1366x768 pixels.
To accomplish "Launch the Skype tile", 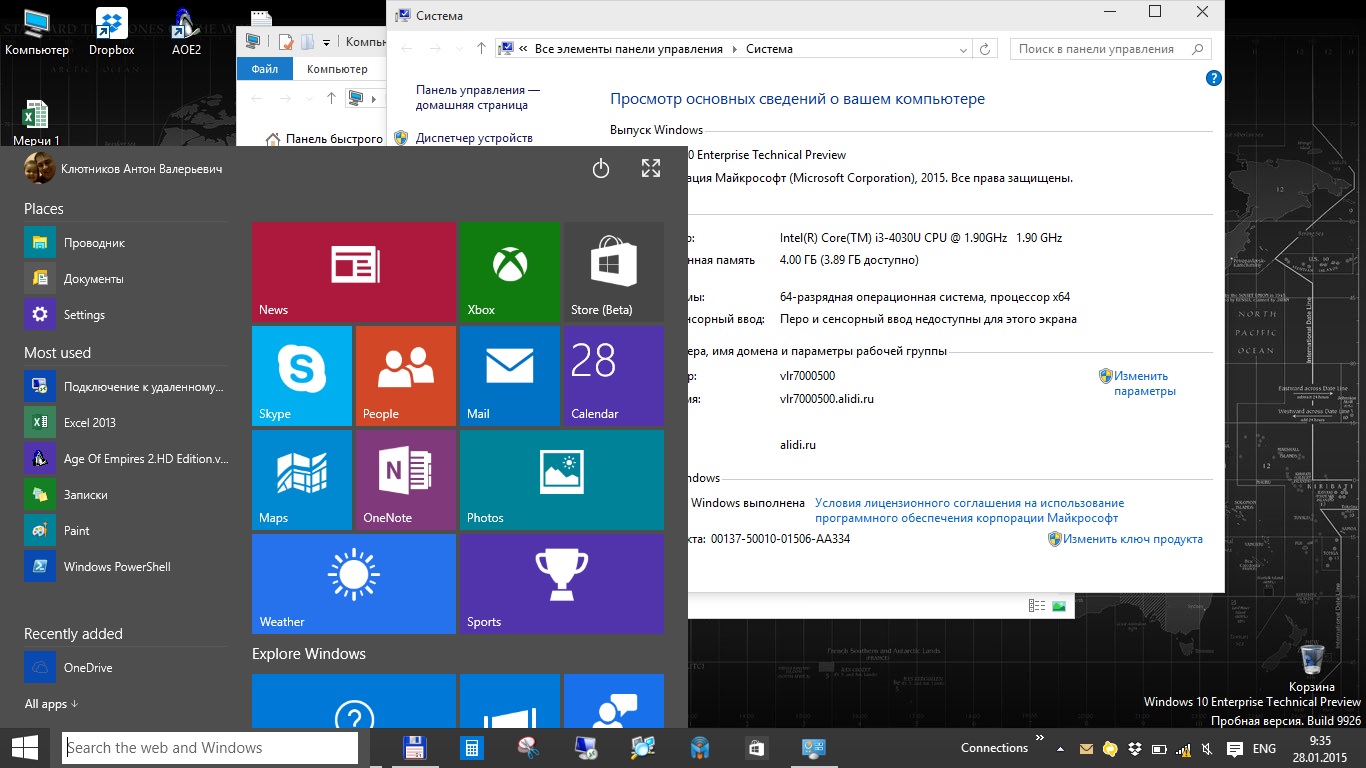I will coord(302,376).
